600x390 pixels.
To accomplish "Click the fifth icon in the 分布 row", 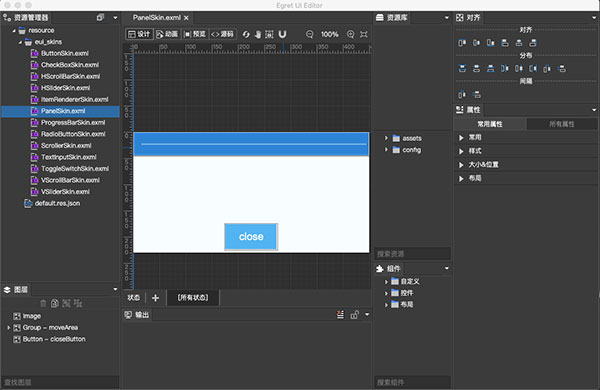I will click(519, 69).
